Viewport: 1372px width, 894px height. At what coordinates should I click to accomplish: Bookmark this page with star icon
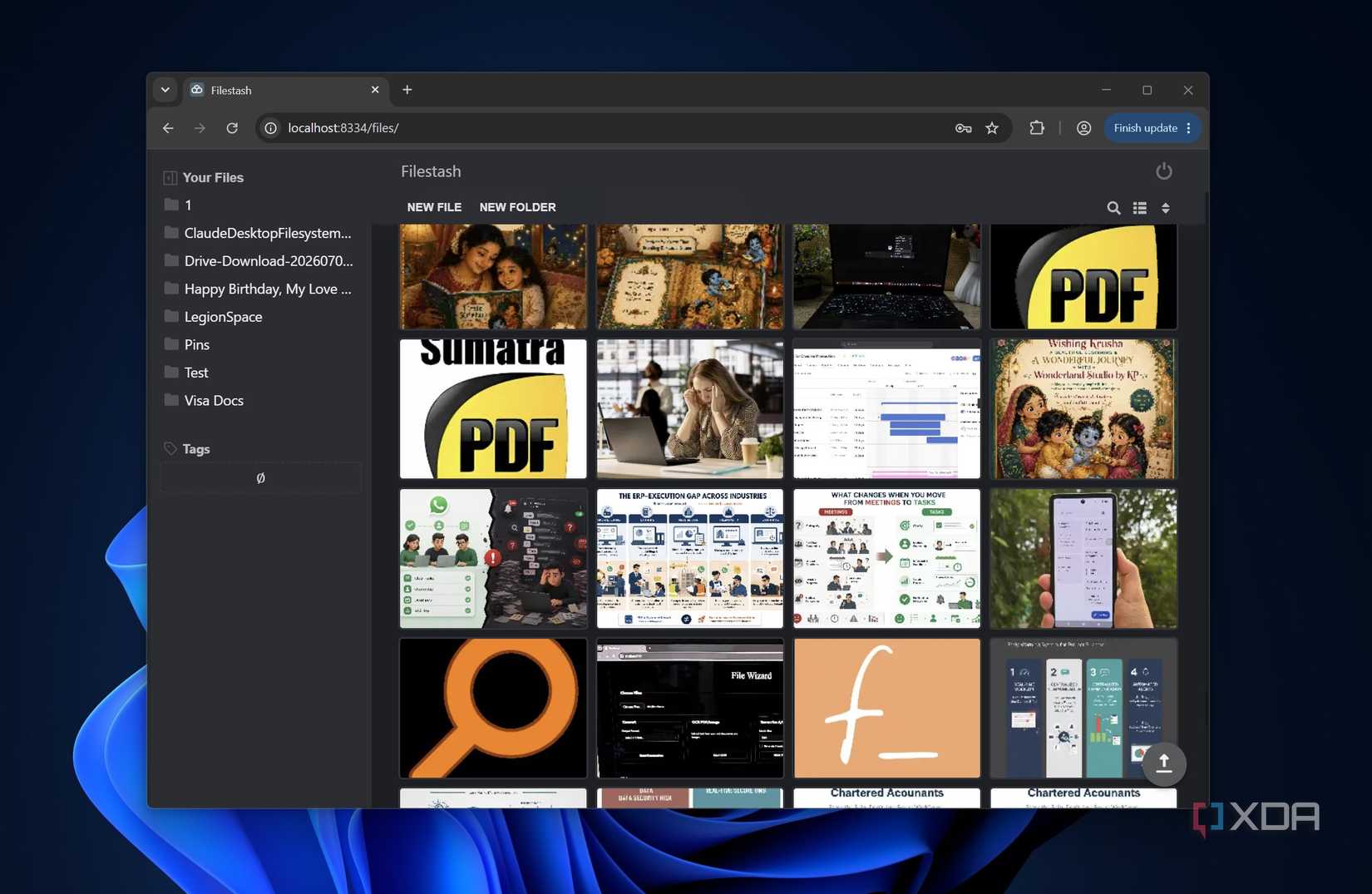pos(992,128)
